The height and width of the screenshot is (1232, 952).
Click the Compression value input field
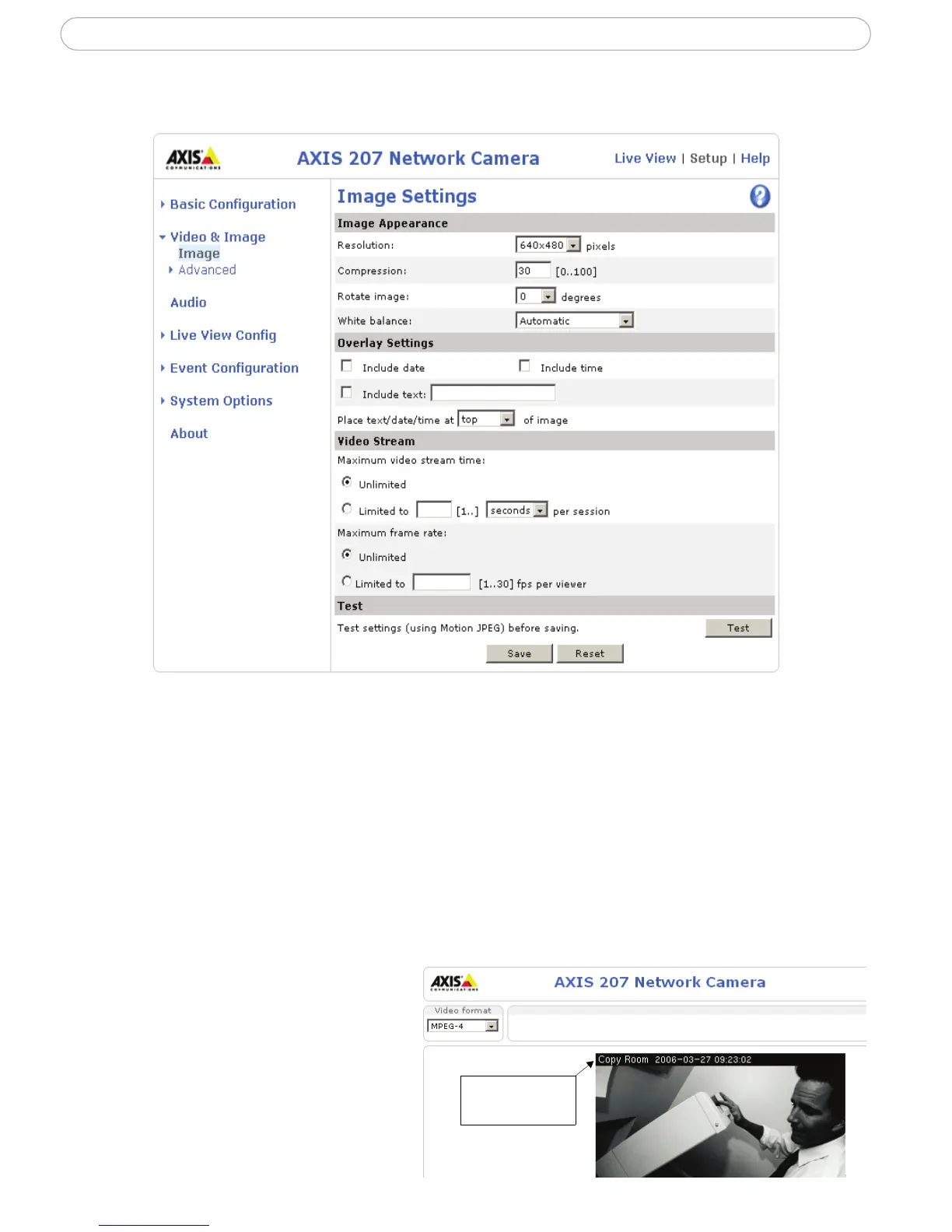click(533, 271)
